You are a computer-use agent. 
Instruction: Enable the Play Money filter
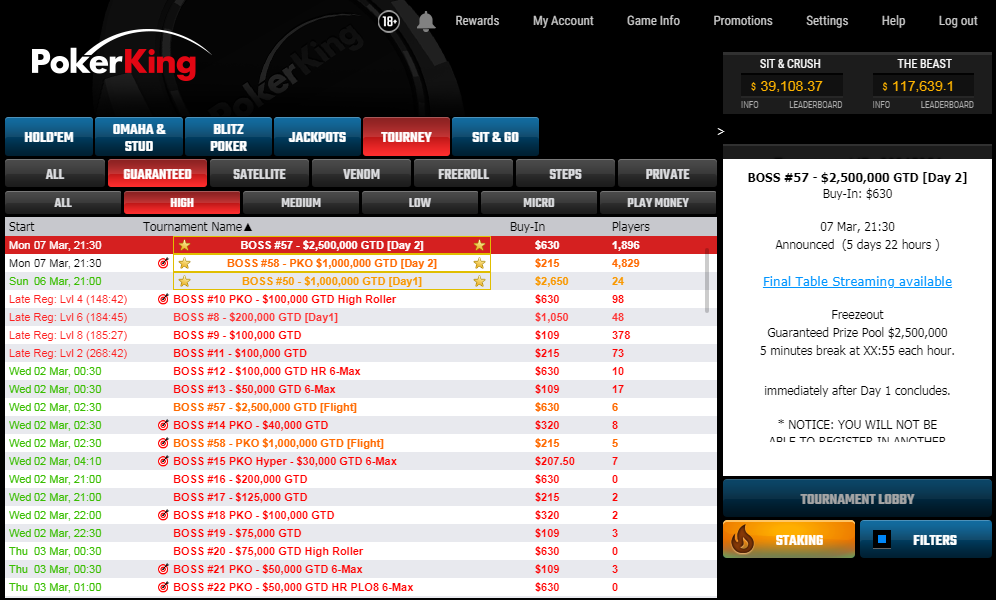657,203
